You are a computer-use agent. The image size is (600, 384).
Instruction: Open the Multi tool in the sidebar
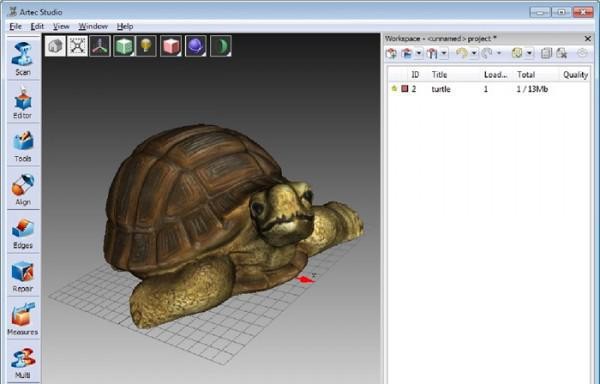coord(23,361)
